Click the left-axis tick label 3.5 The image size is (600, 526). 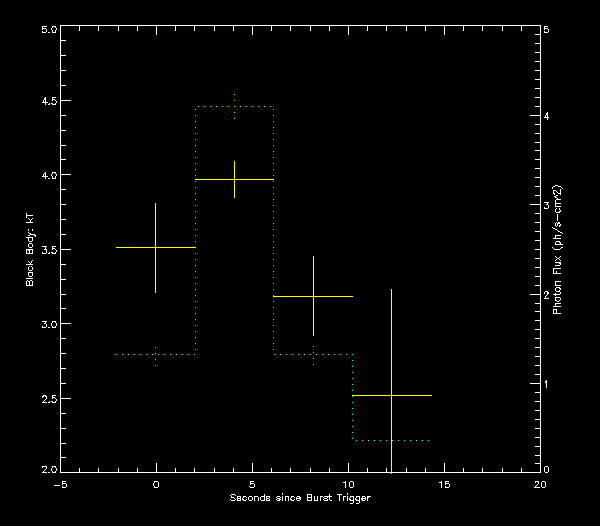[x=46, y=250]
